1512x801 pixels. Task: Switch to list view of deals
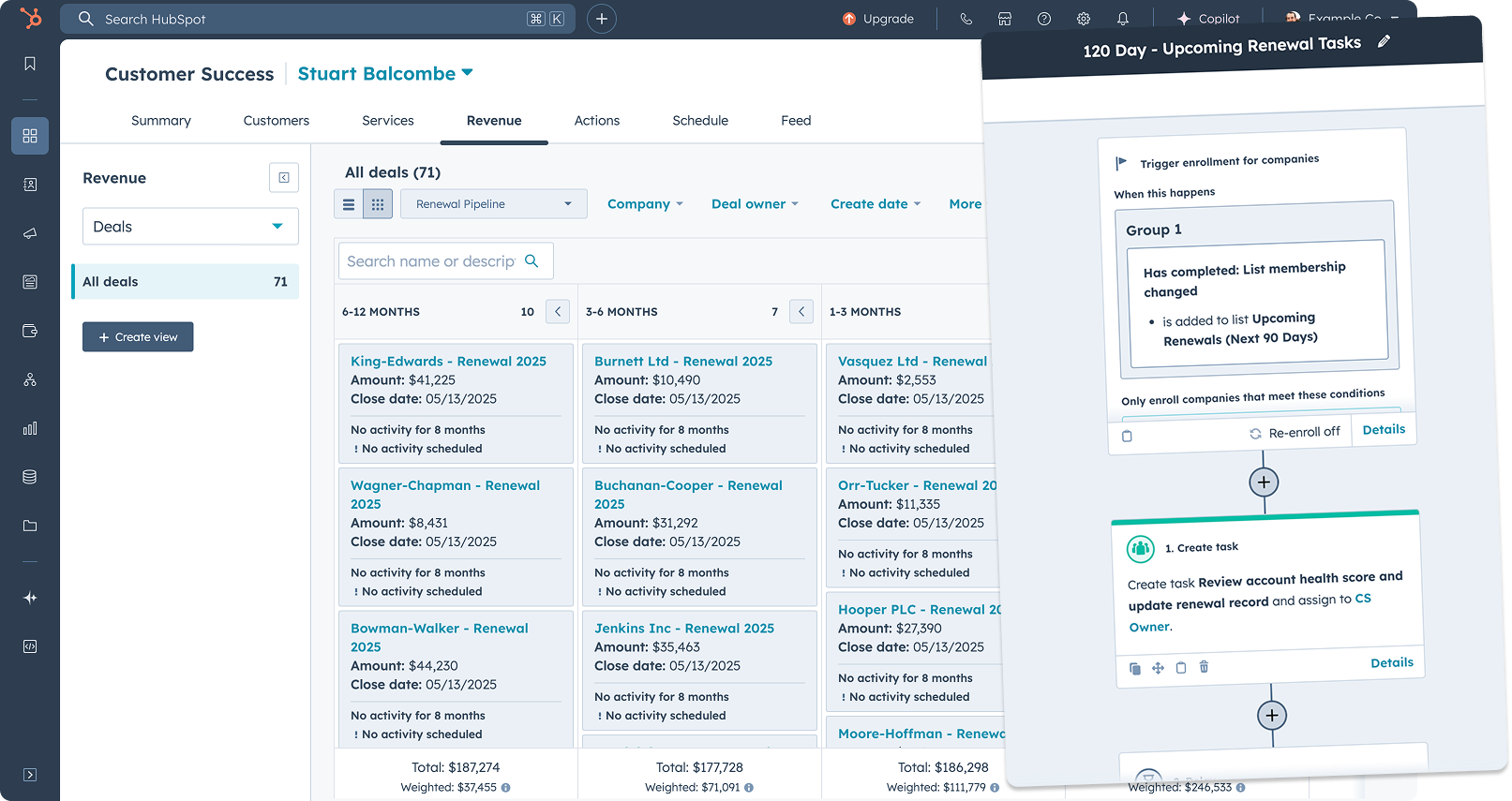click(x=349, y=204)
